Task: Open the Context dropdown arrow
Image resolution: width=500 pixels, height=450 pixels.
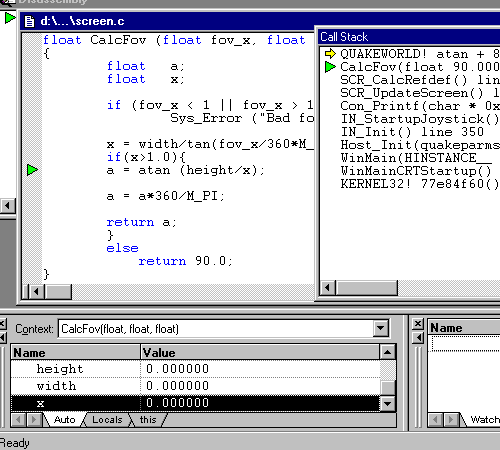Action: [x=380, y=329]
